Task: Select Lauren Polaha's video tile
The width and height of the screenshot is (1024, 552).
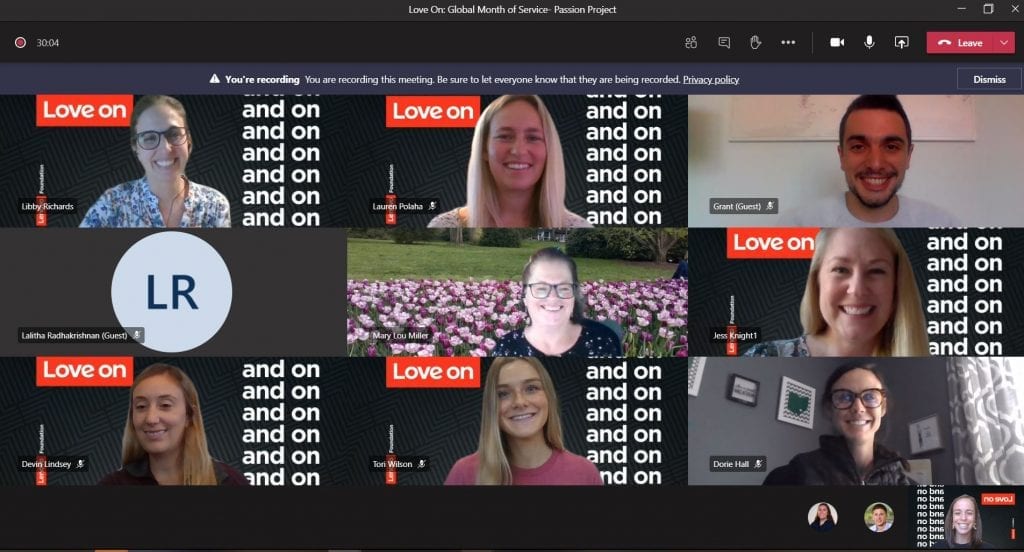Action: pos(517,161)
